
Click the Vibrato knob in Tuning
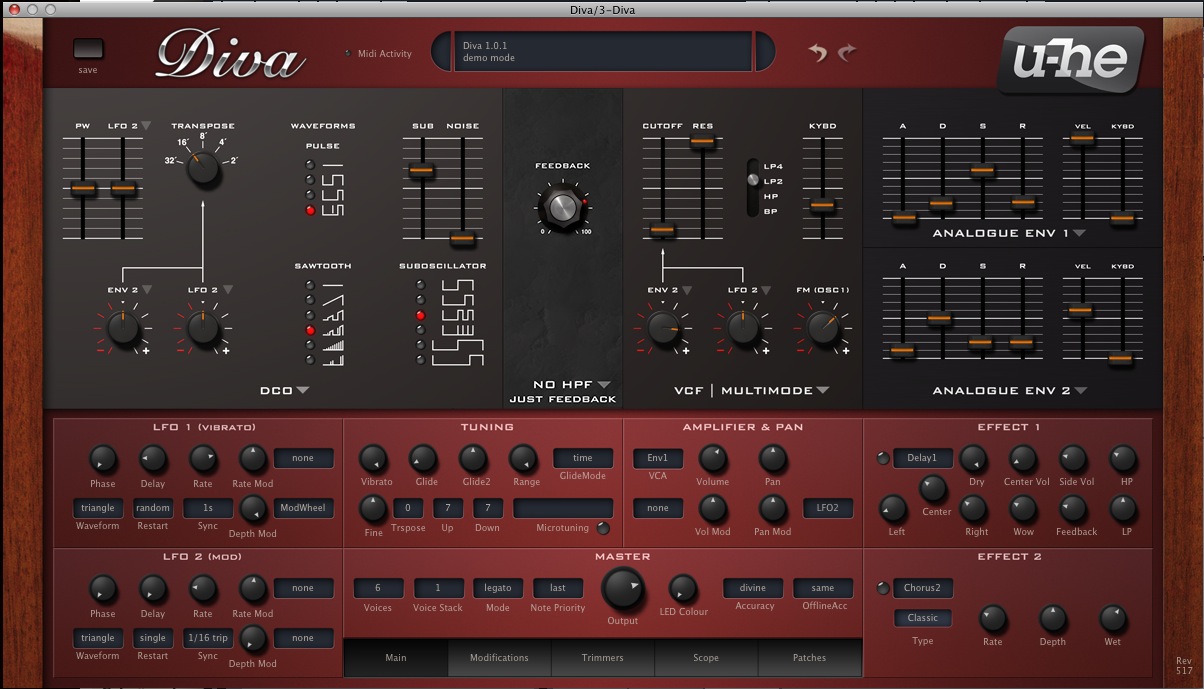point(373,459)
